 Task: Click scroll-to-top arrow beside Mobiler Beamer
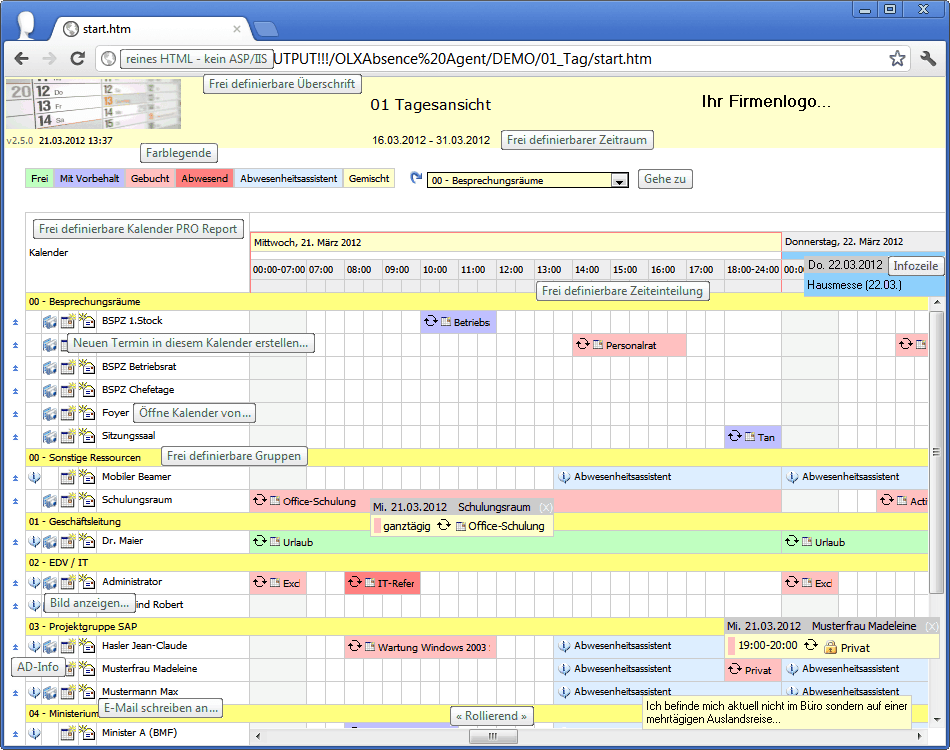tap(15, 478)
